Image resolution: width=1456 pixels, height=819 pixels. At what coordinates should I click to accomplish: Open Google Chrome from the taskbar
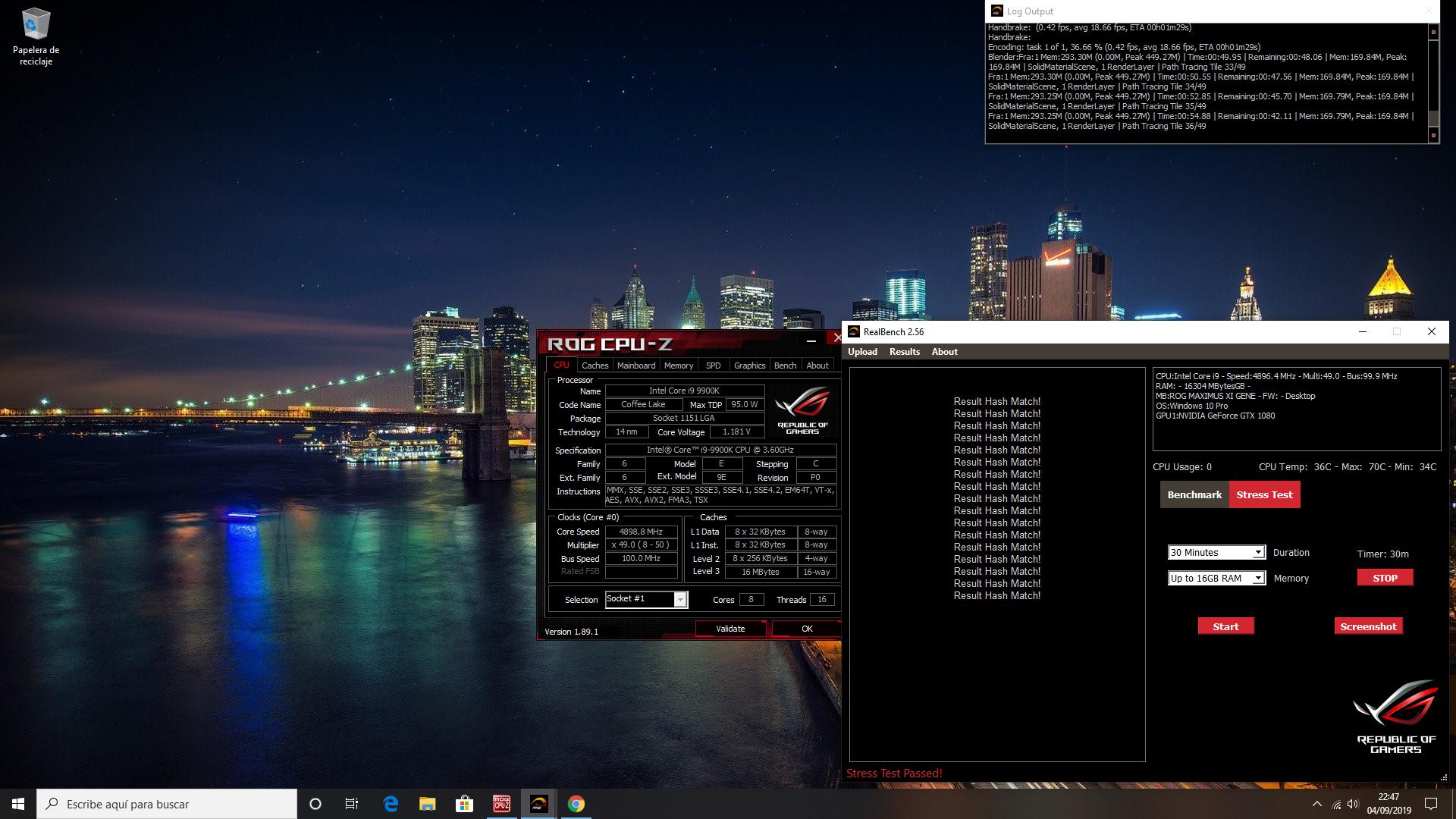click(576, 804)
